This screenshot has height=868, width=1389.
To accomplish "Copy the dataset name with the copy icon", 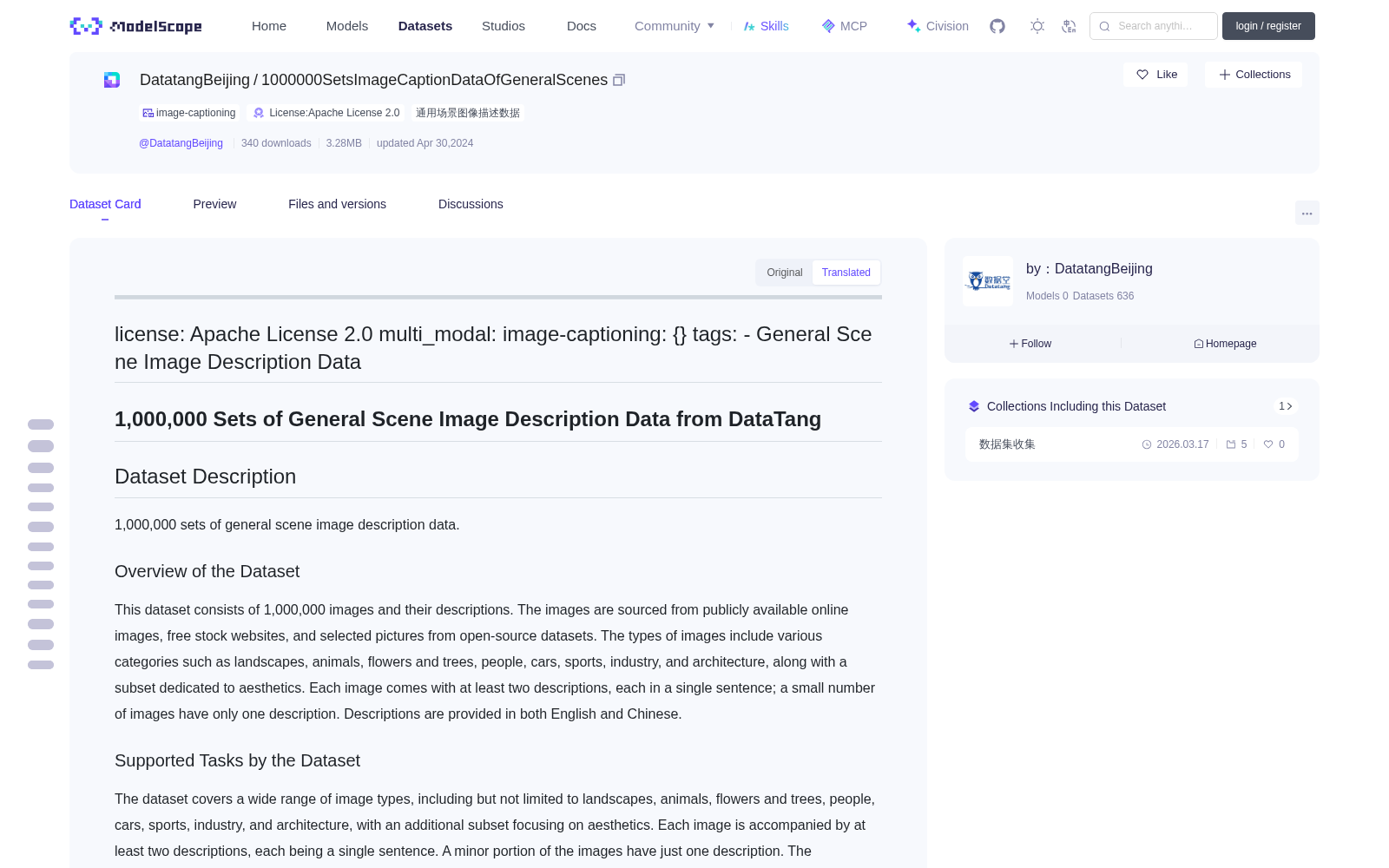I will tap(619, 80).
